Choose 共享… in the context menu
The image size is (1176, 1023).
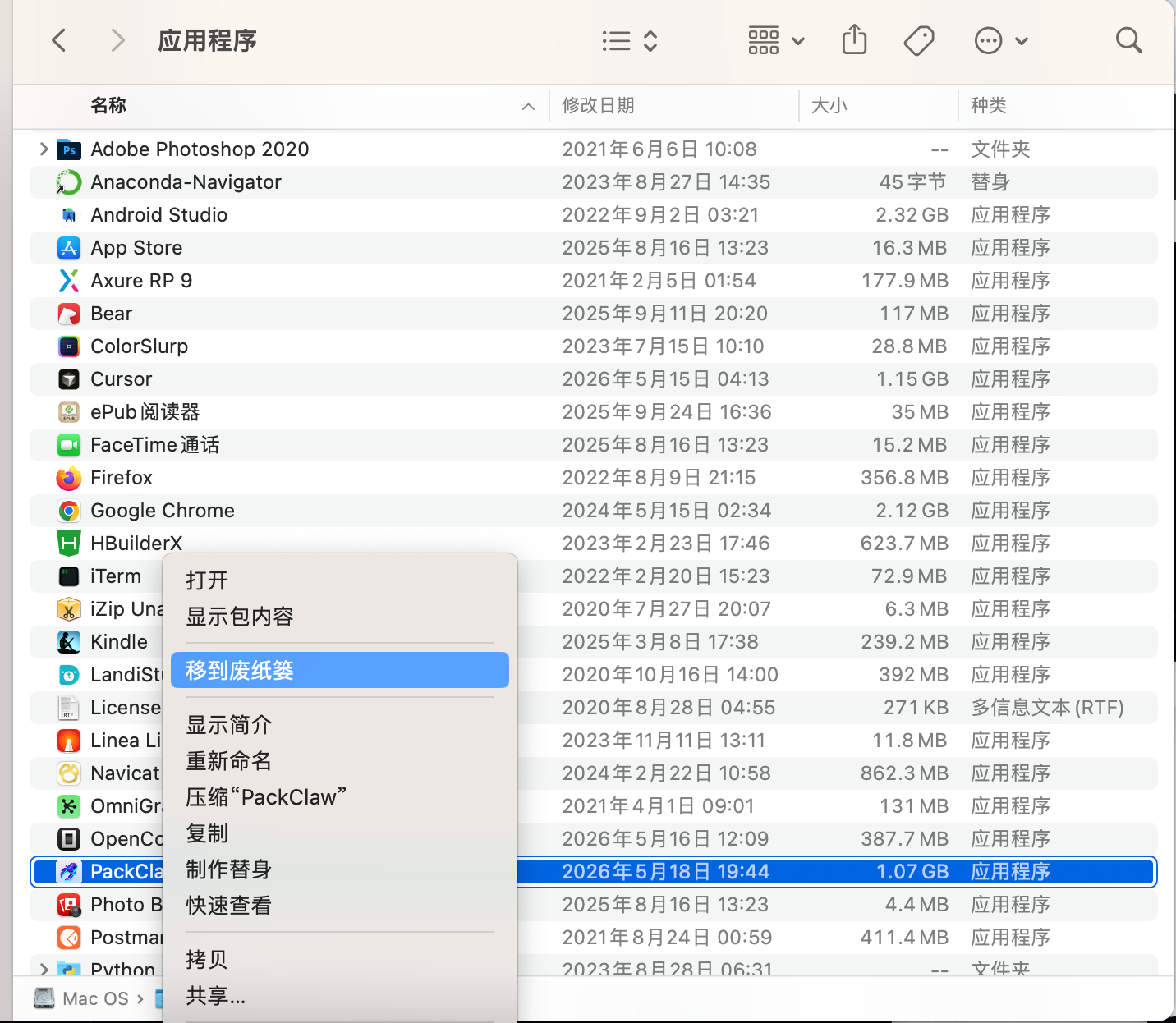[x=340, y=996]
